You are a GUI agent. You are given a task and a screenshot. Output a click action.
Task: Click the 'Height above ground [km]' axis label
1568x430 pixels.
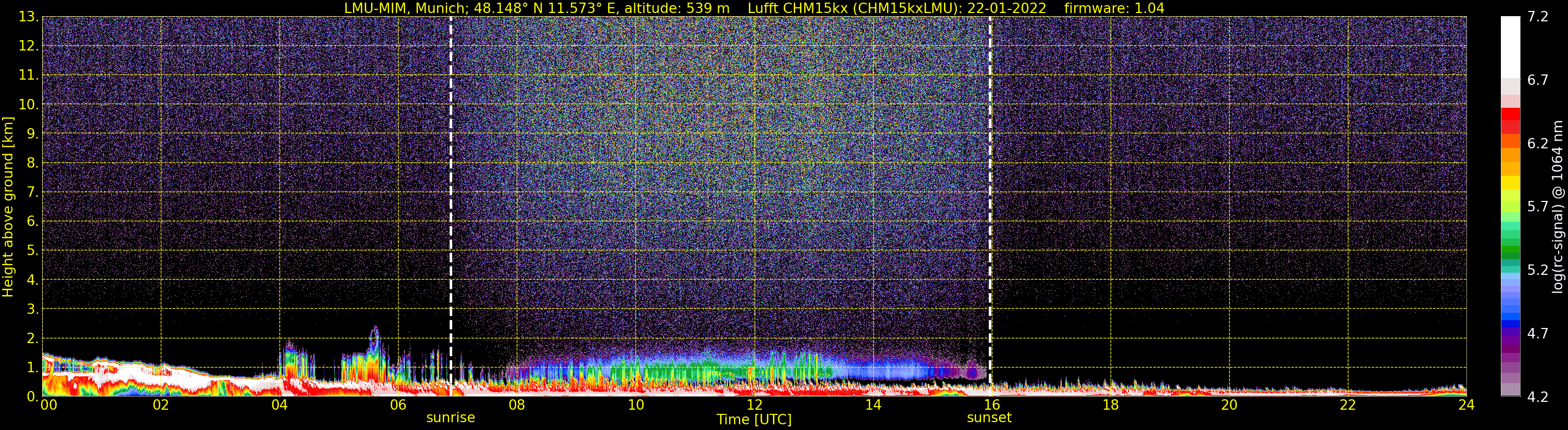coord(8,207)
